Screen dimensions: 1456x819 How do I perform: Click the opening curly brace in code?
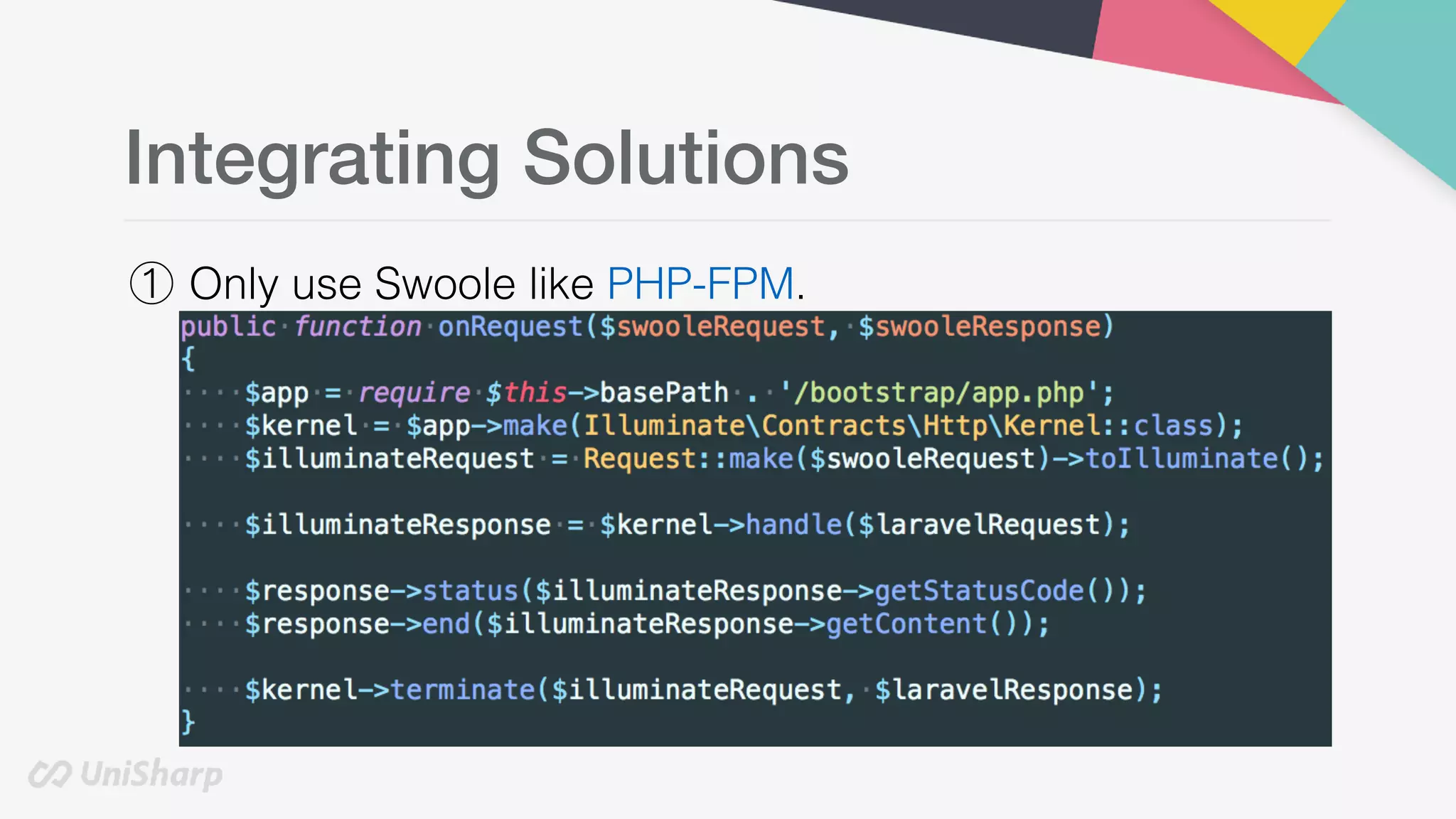pyautogui.click(x=188, y=358)
